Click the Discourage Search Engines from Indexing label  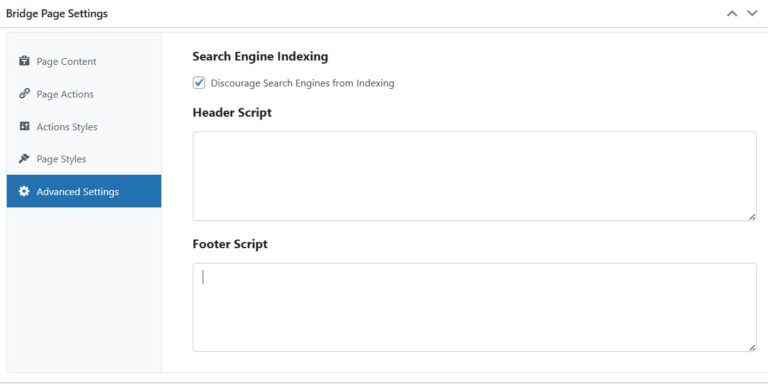pos(302,83)
